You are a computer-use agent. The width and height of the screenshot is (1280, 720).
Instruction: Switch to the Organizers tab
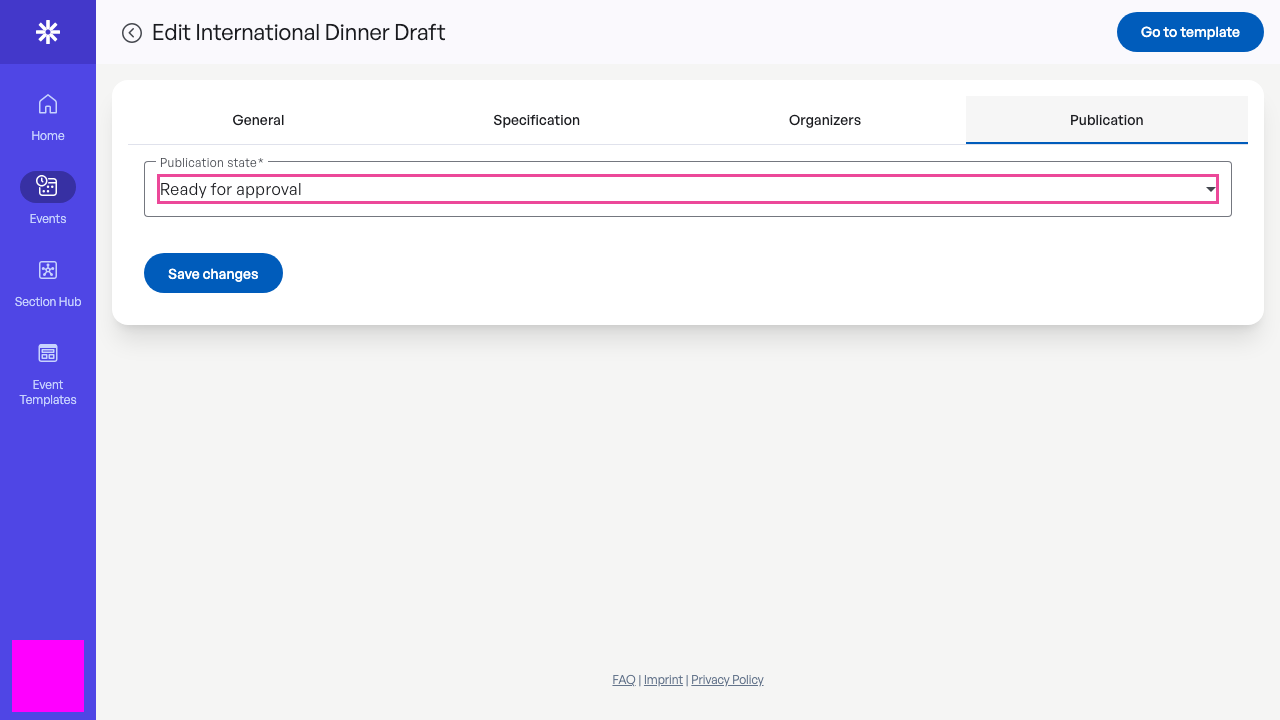pos(825,120)
